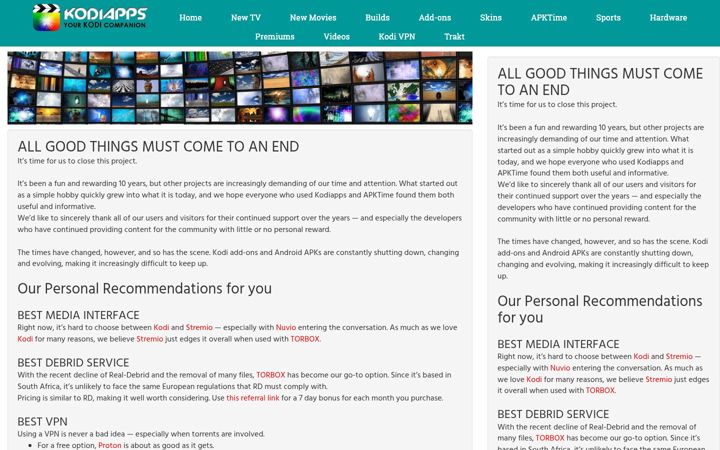Image resolution: width=720 pixels, height=450 pixels.
Task: Click 'BEST MEDIA INTERFACE' heading in main article
Action: click(x=78, y=315)
